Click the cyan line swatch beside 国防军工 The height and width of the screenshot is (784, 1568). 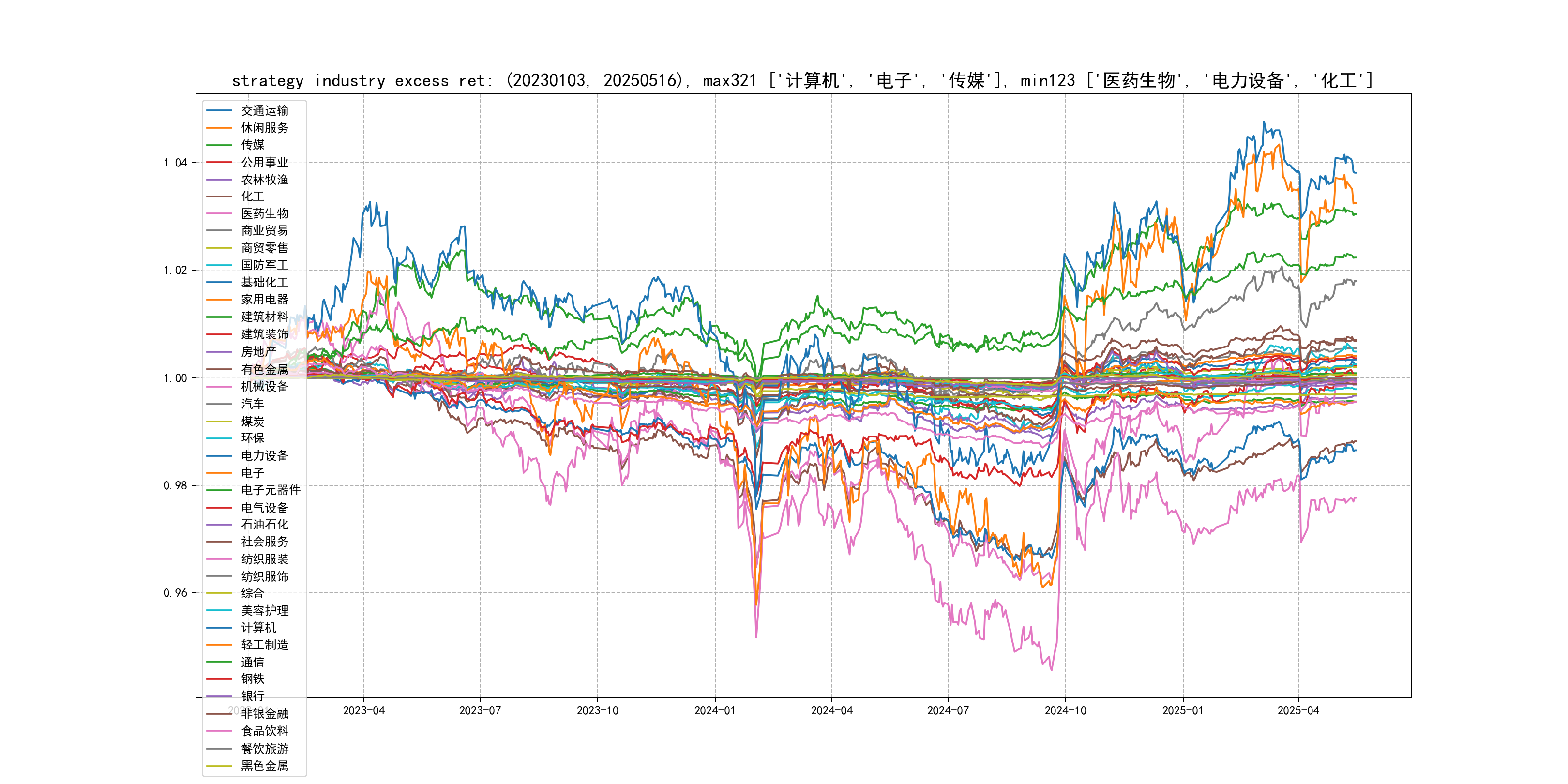tap(219, 265)
